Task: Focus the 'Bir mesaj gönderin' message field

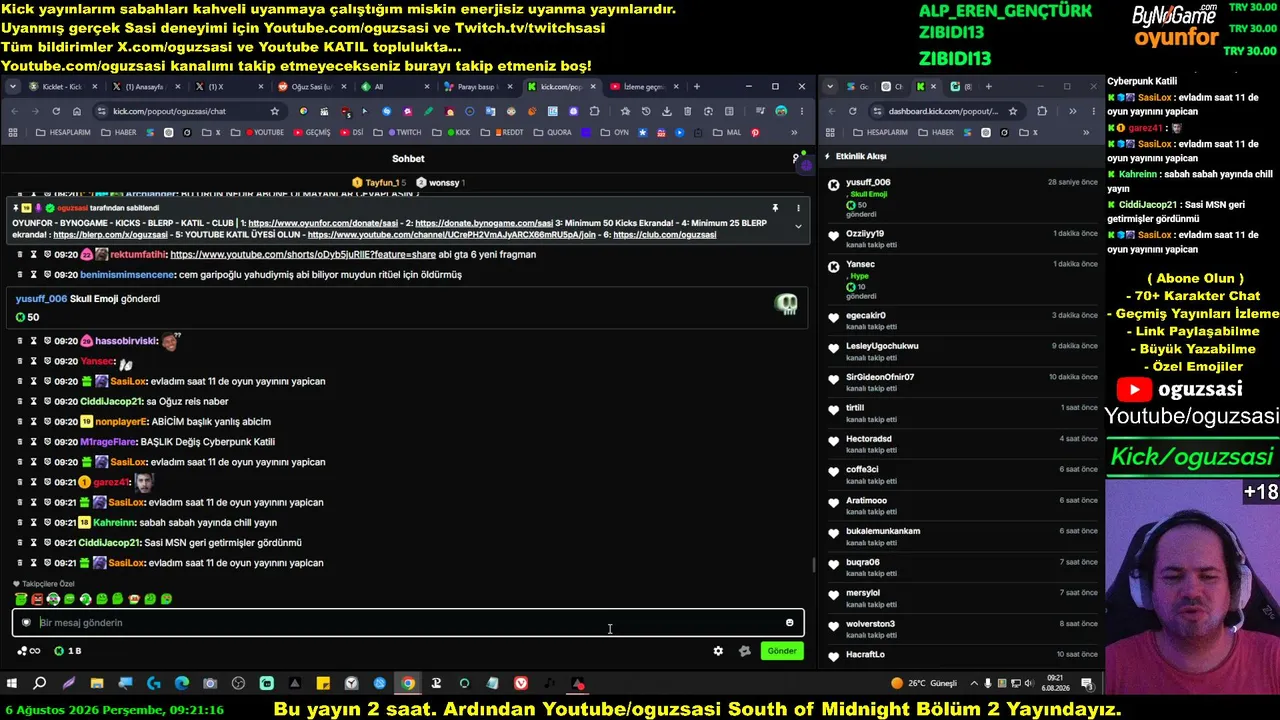Action: [x=408, y=623]
